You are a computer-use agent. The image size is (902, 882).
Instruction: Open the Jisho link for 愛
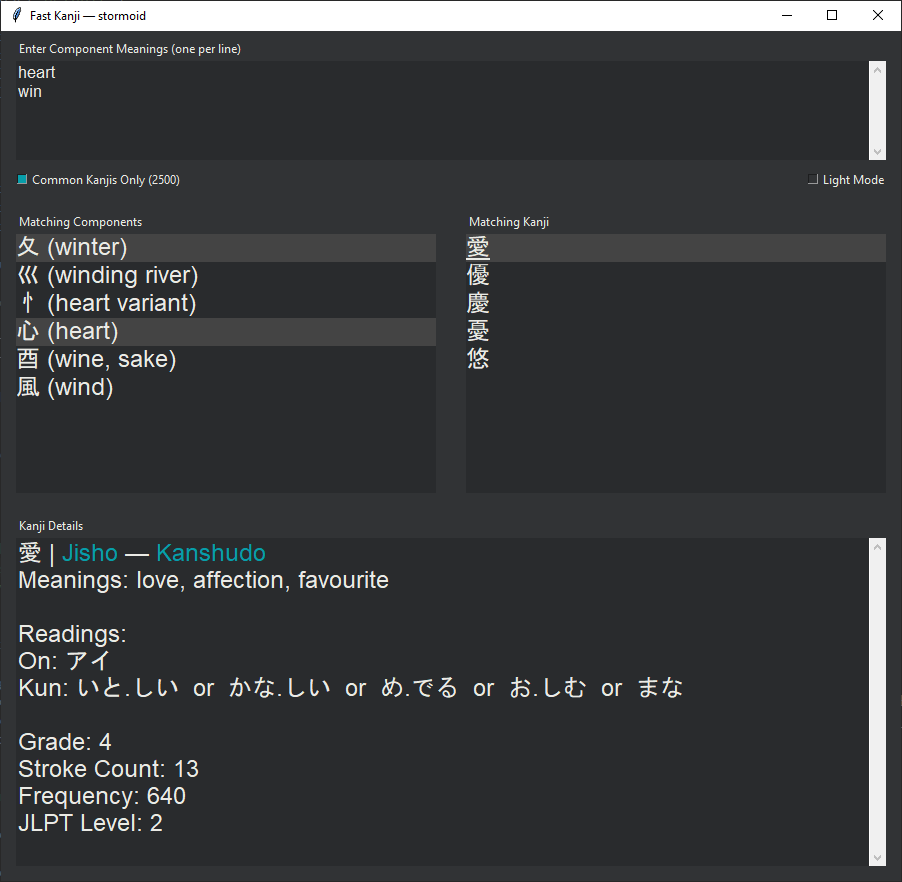[x=90, y=553]
